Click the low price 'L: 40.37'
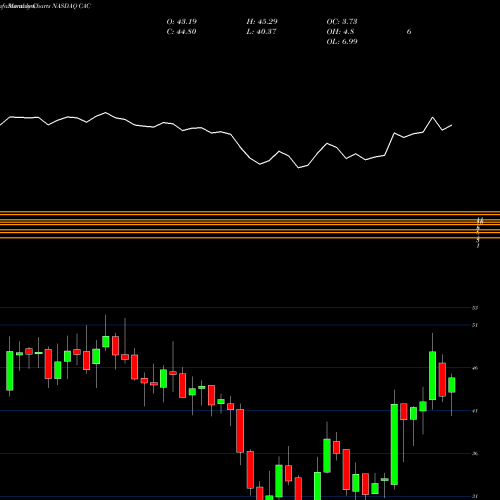Viewport: 500px width, 500px height. 261,32
